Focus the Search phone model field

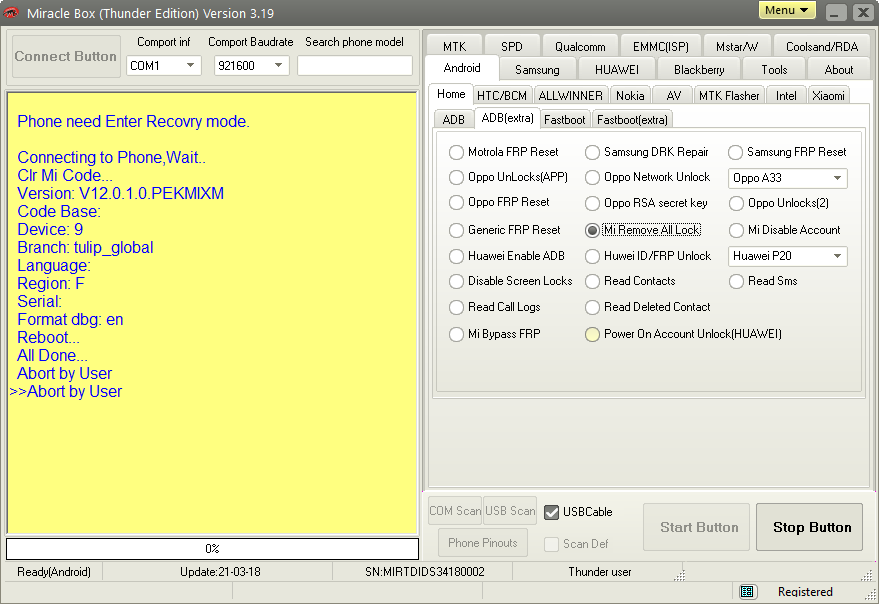click(x=355, y=66)
